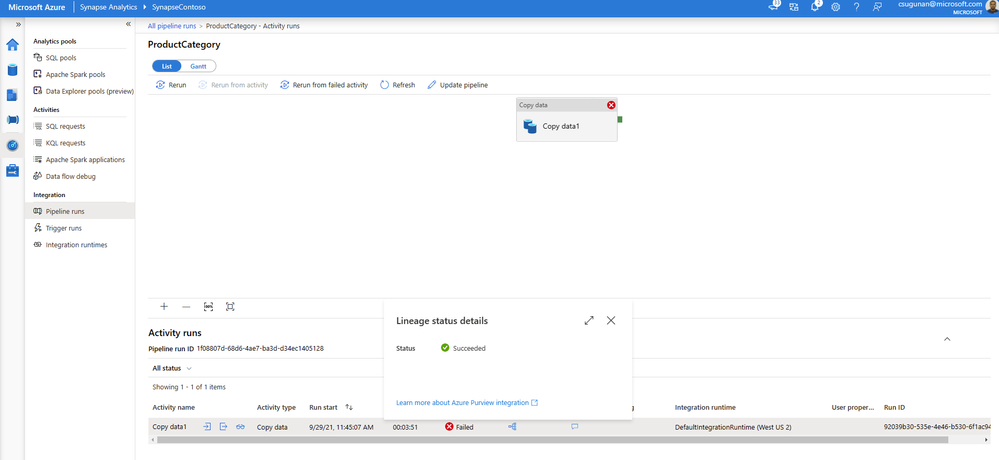Open SQL requests activity list
Screen dimensions: 999x460
[x=65, y=126]
